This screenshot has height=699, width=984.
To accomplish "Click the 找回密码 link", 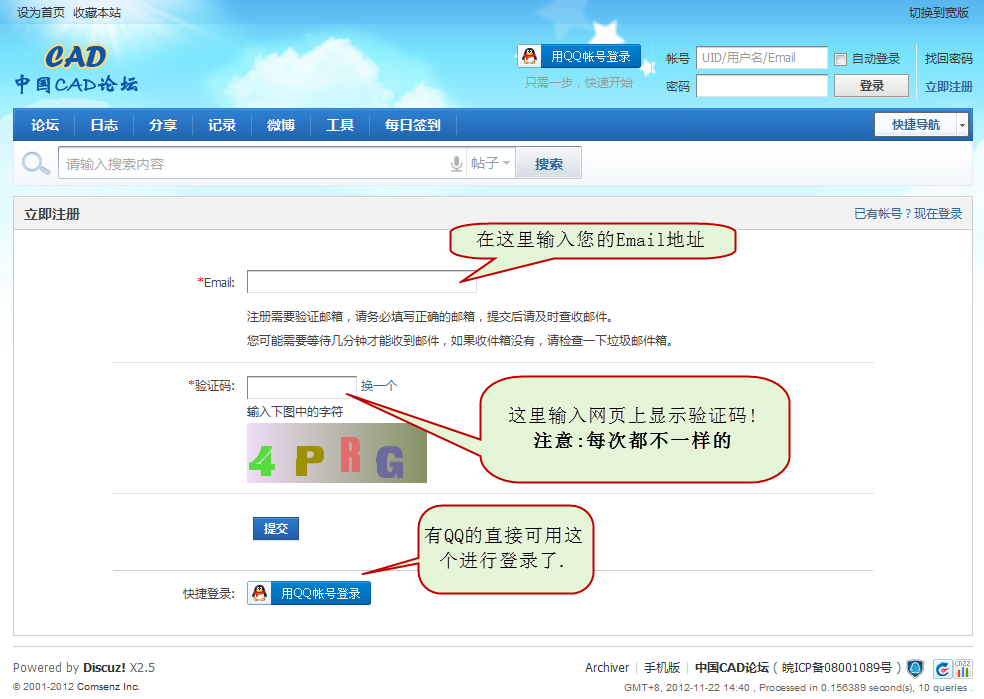I will (x=948, y=58).
